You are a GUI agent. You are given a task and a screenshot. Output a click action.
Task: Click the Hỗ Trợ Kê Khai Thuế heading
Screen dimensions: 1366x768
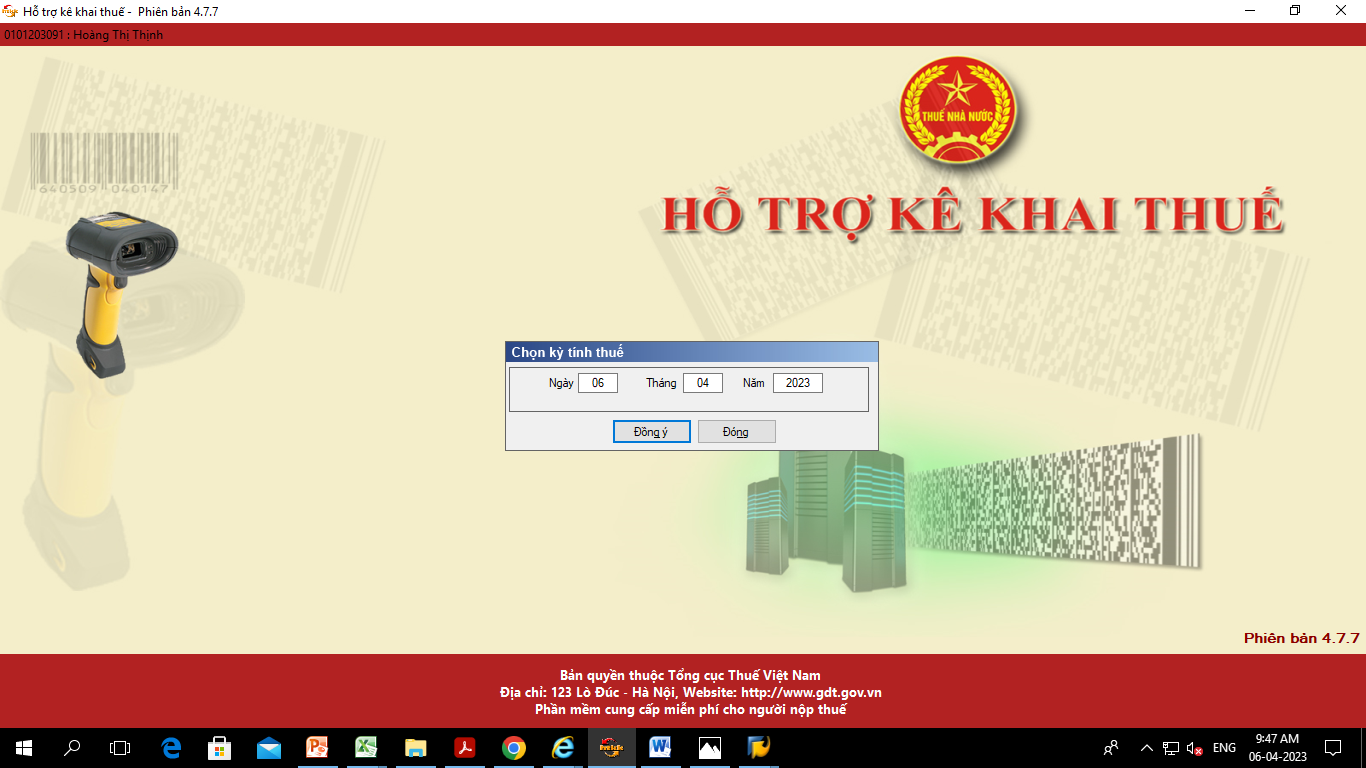pos(973,216)
